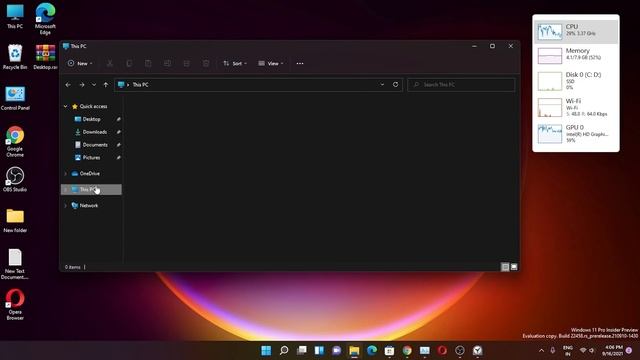
Task: Select CPU in the performance widget
Action: point(576,31)
